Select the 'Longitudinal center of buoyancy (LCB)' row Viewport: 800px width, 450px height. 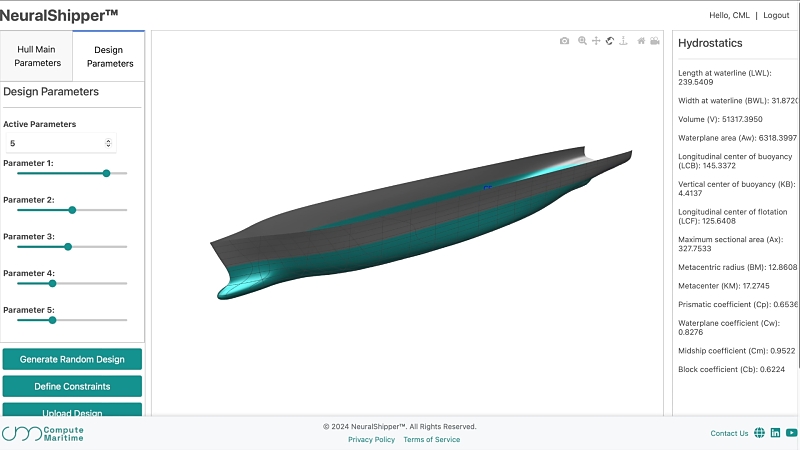tap(735, 161)
